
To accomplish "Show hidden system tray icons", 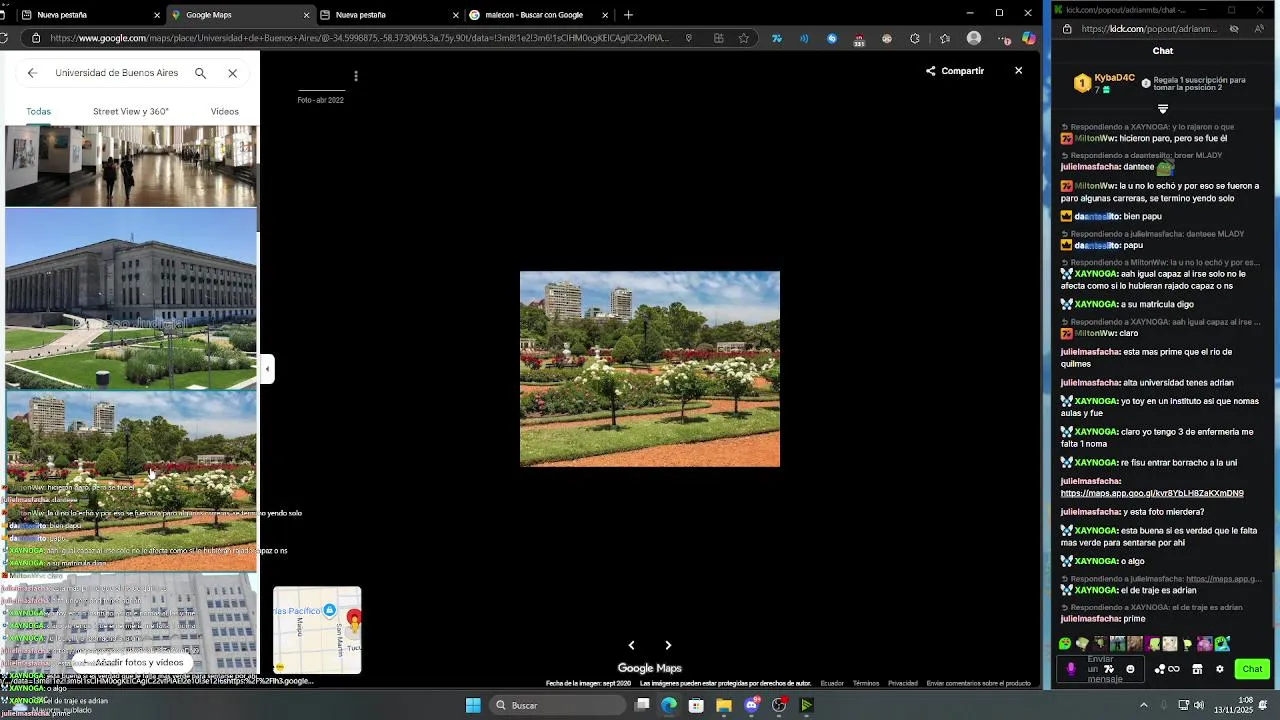I will (1144, 705).
